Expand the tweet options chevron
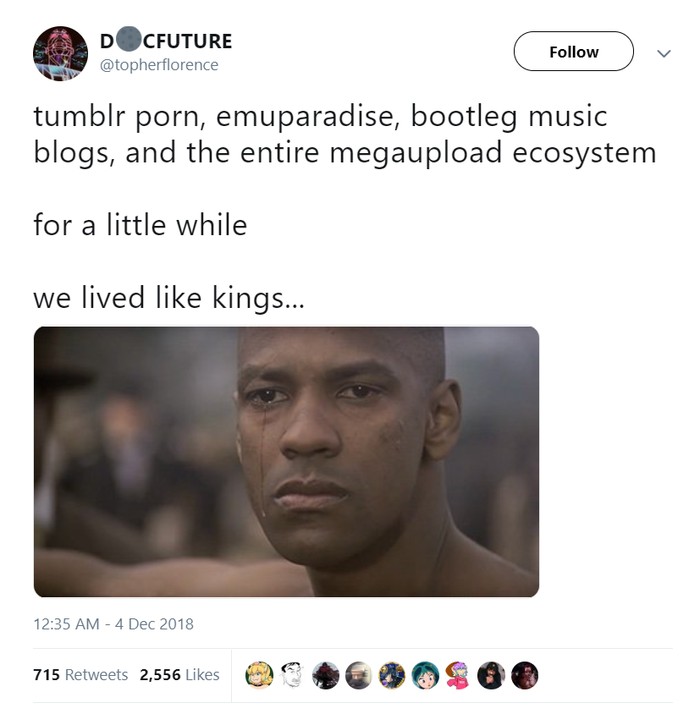 click(x=664, y=53)
